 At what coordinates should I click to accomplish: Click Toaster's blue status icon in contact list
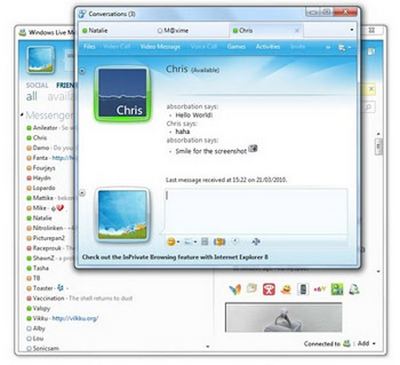pyautogui.click(x=60, y=288)
